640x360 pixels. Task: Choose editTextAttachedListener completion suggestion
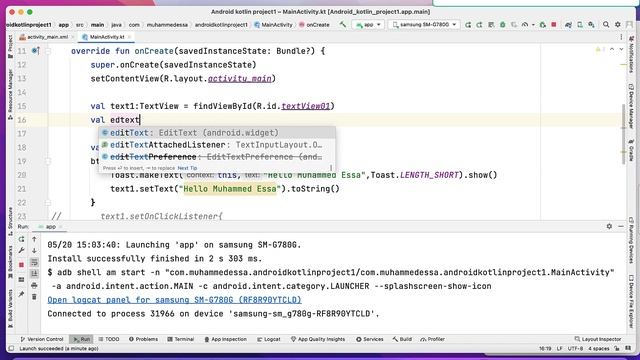point(217,145)
